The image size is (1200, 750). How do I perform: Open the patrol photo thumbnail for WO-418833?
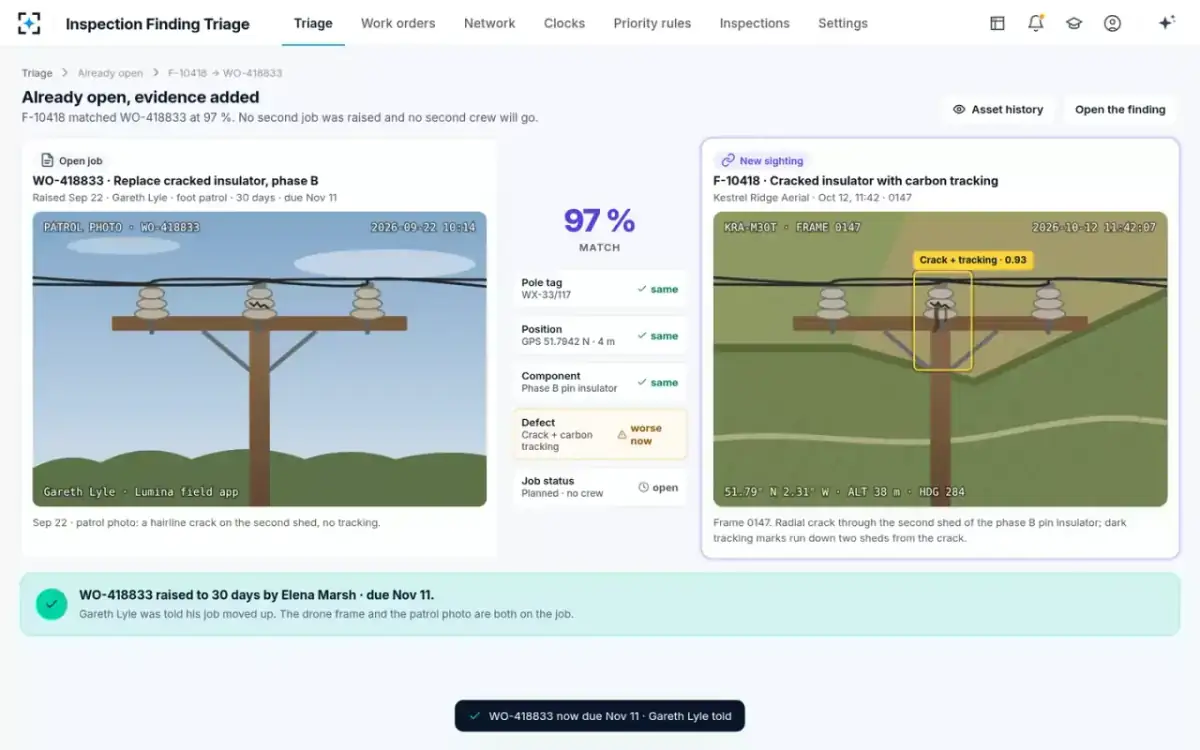click(260, 359)
